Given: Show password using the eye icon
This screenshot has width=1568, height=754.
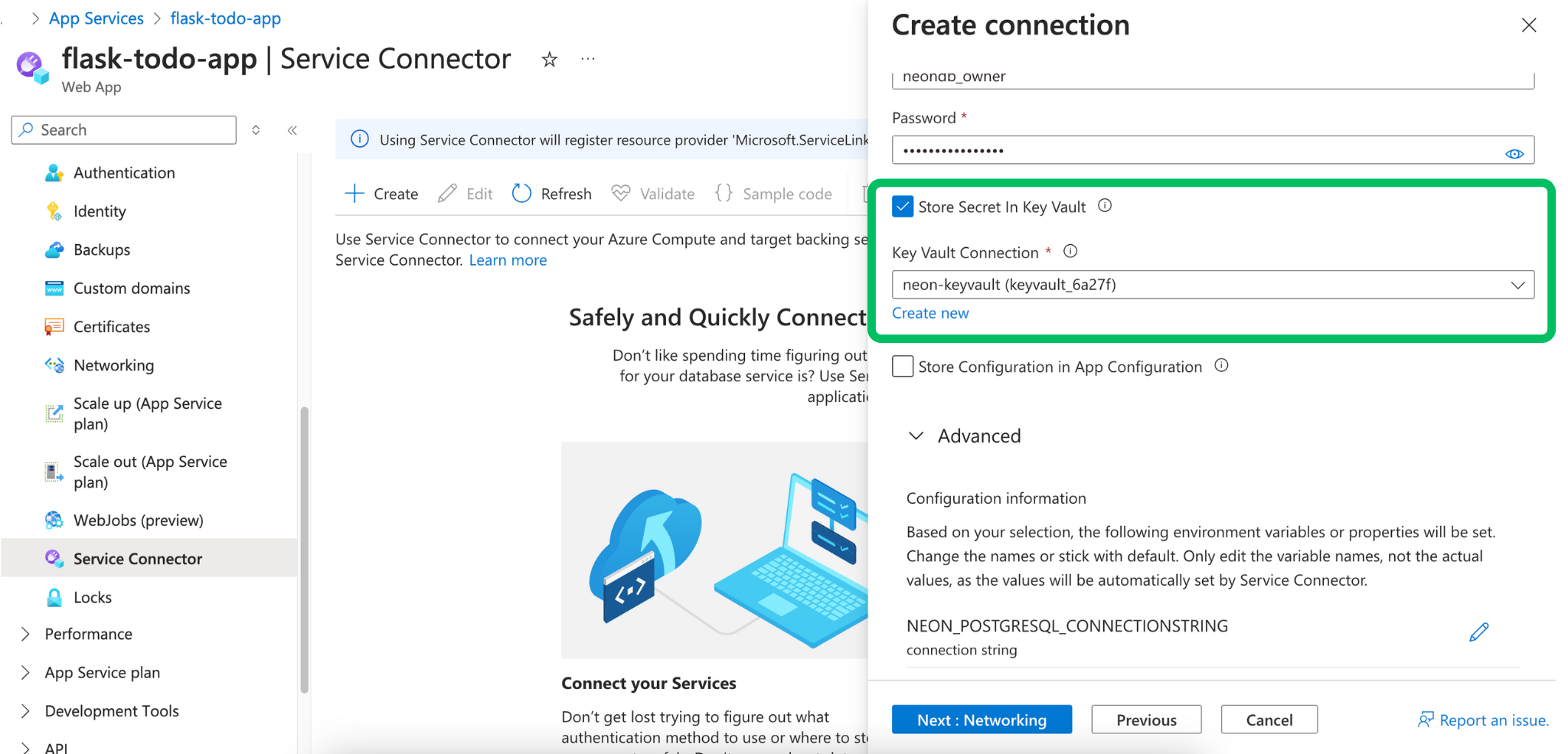Looking at the screenshot, I should click(x=1514, y=154).
